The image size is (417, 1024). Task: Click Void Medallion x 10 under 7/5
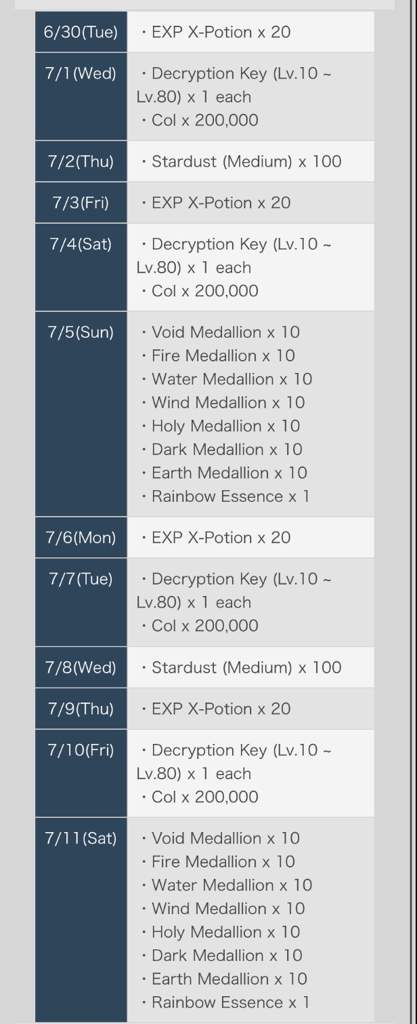[220, 332]
